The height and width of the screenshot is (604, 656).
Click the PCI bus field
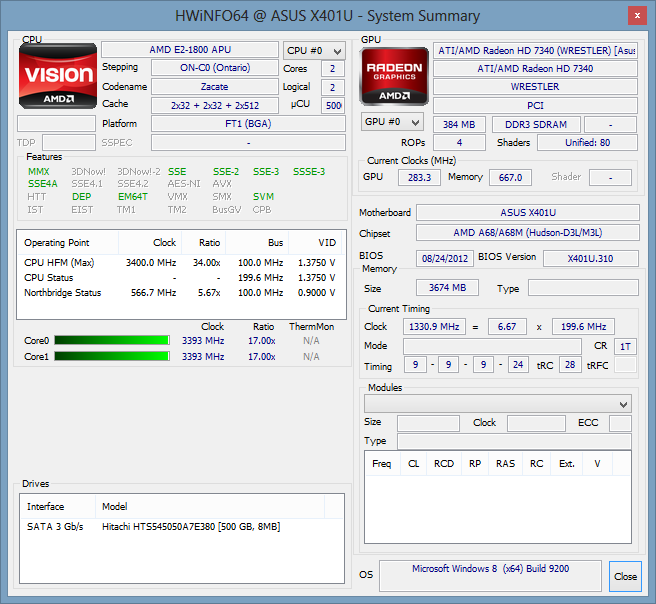[535, 105]
